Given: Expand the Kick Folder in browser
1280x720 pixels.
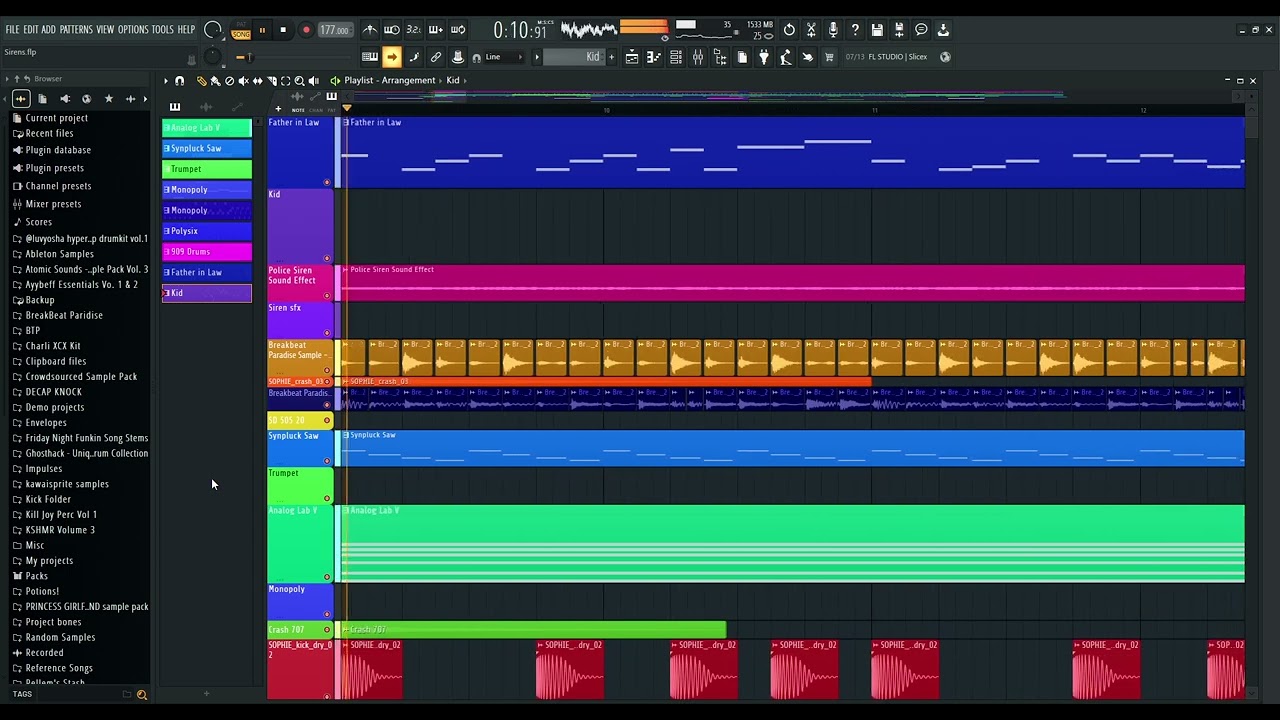Looking at the screenshot, I should (x=48, y=499).
